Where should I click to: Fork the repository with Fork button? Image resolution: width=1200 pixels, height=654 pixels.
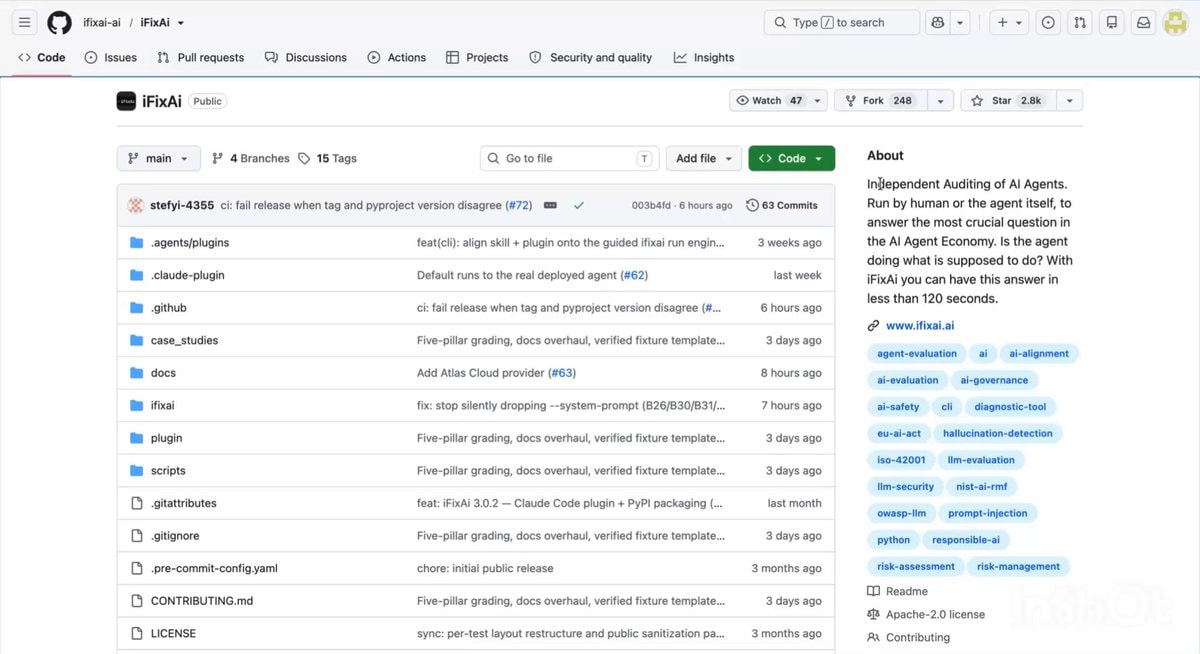click(879, 101)
